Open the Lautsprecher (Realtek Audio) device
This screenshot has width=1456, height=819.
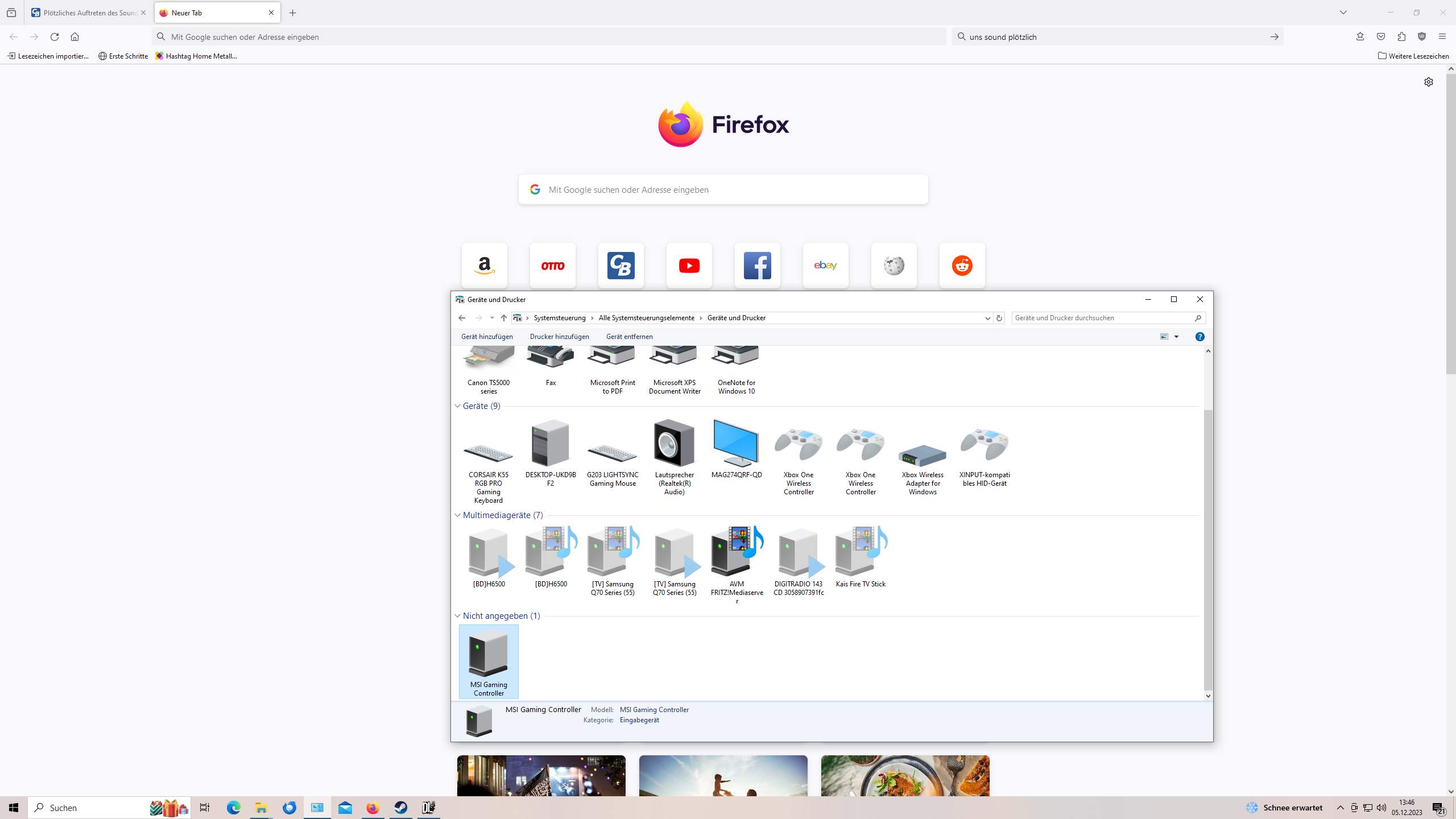pyautogui.click(x=674, y=445)
